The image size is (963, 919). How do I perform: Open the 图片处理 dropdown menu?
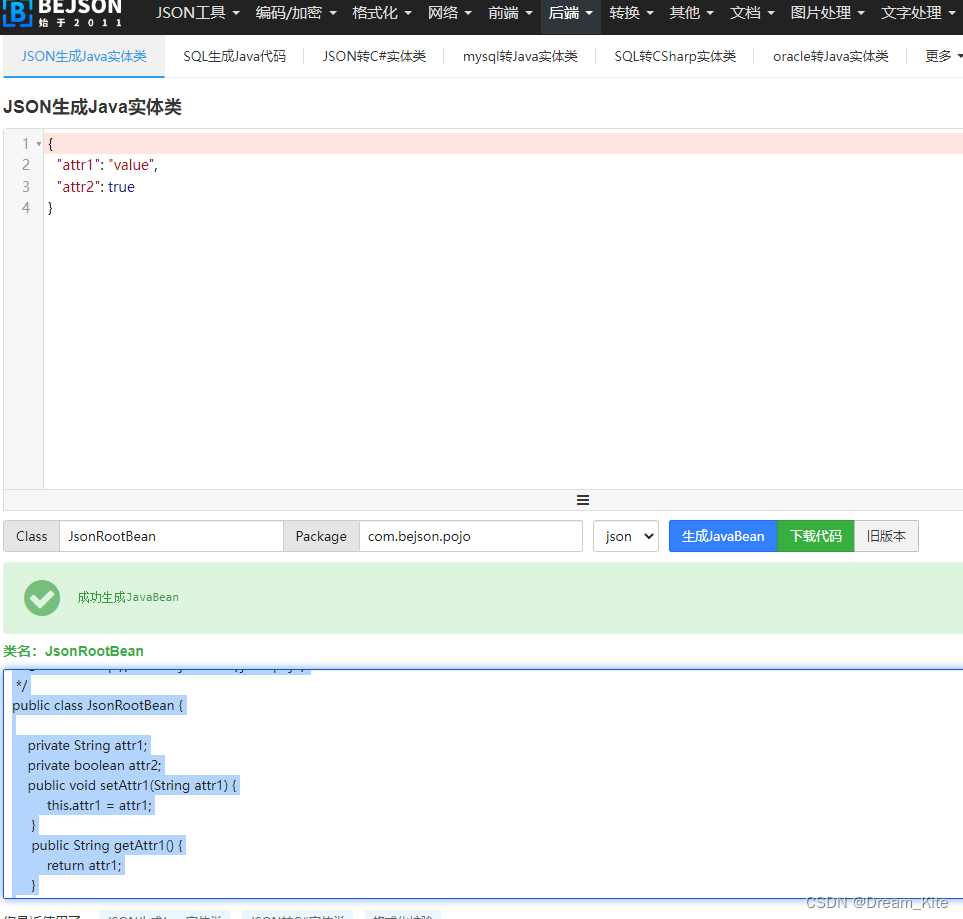coord(827,13)
